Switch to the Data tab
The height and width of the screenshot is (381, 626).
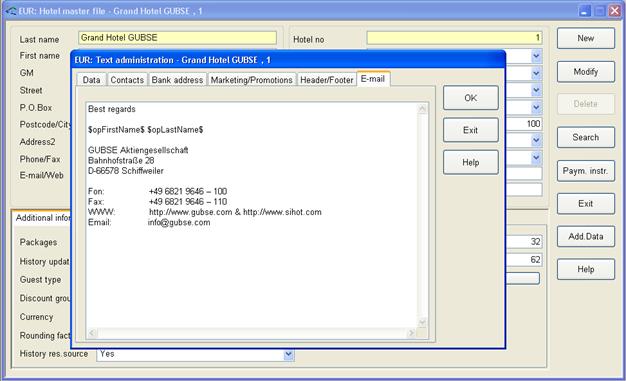pos(91,80)
